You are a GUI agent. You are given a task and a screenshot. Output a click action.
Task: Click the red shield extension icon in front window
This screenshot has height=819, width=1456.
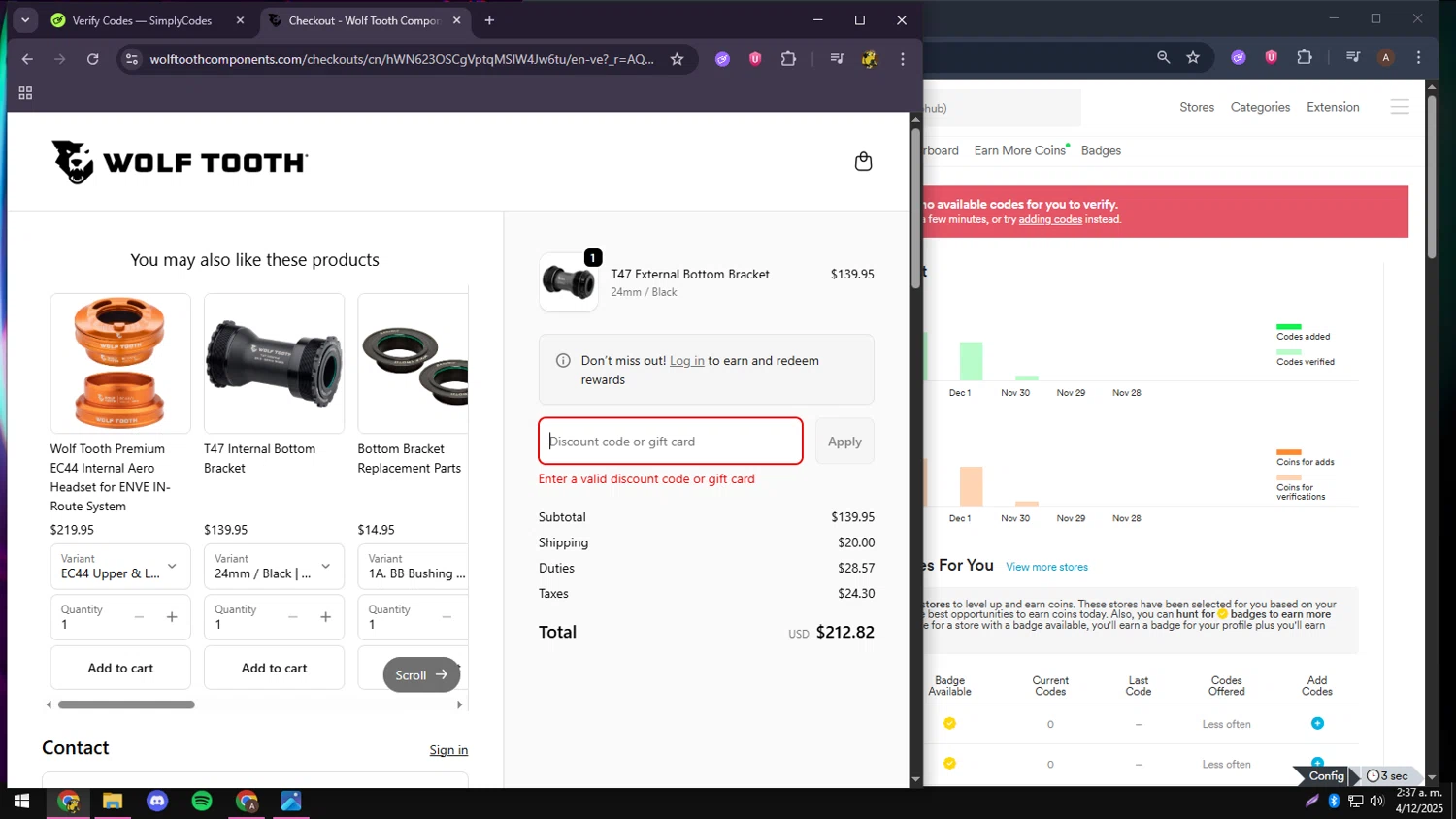(755, 59)
